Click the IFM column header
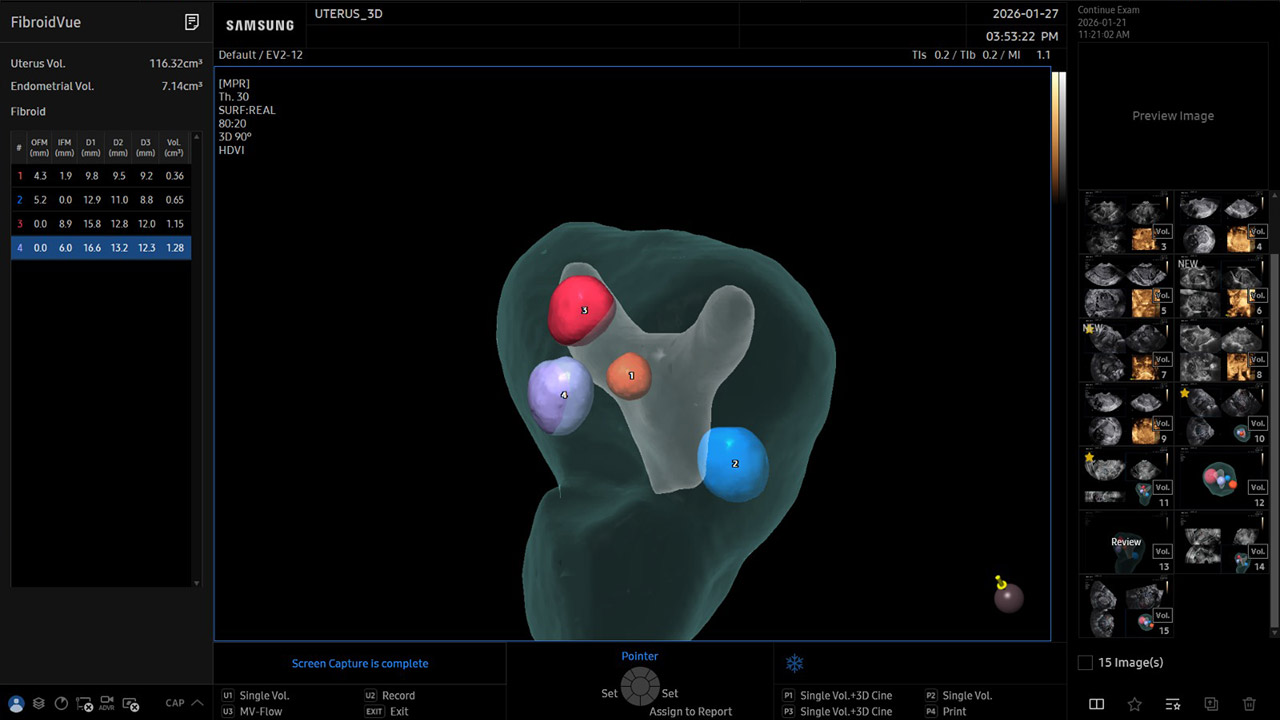The image size is (1280, 720). 65,148
